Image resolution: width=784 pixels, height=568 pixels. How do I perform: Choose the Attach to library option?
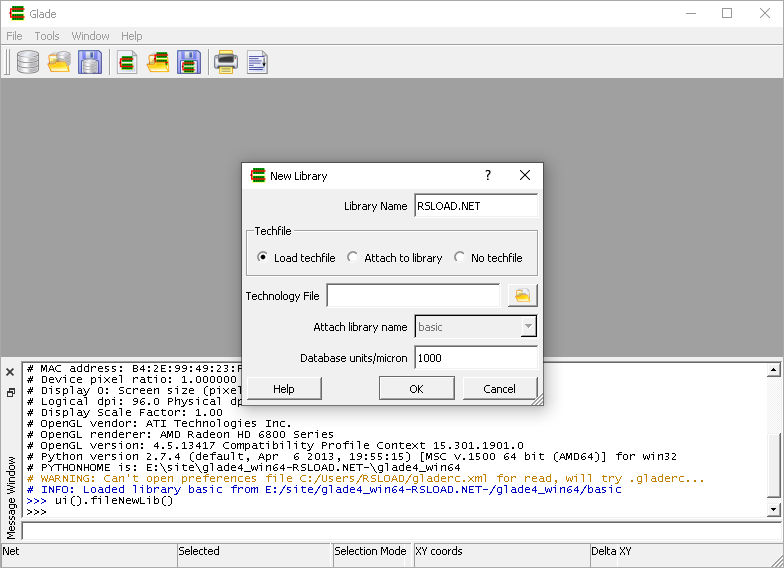[x=353, y=258]
